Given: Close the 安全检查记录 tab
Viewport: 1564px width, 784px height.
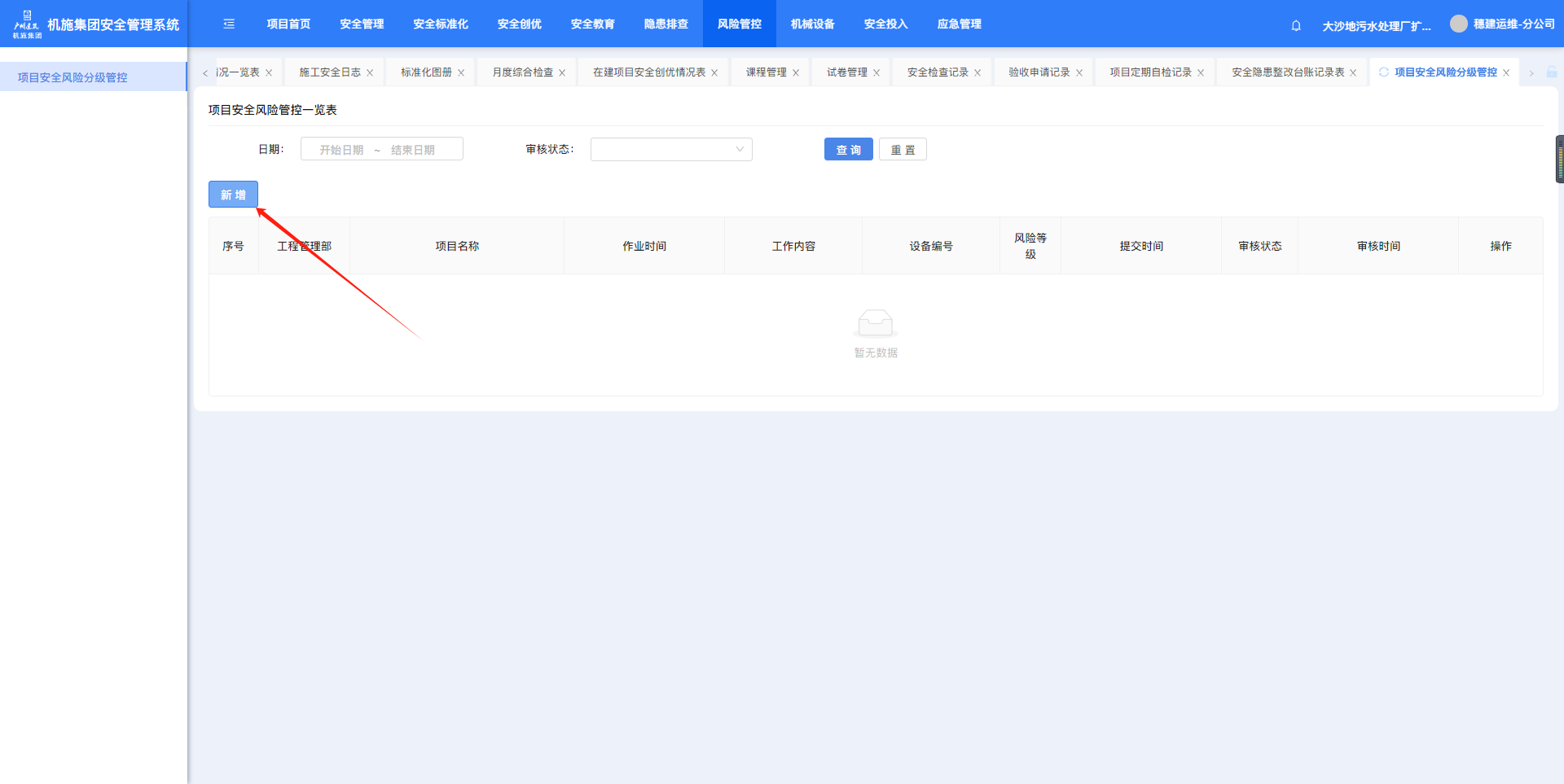Looking at the screenshot, I should [977, 73].
